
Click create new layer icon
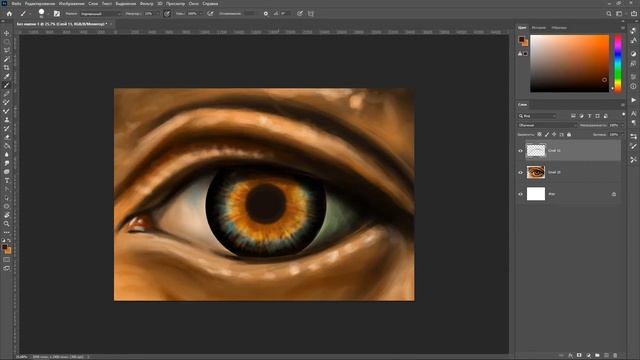click(606, 356)
